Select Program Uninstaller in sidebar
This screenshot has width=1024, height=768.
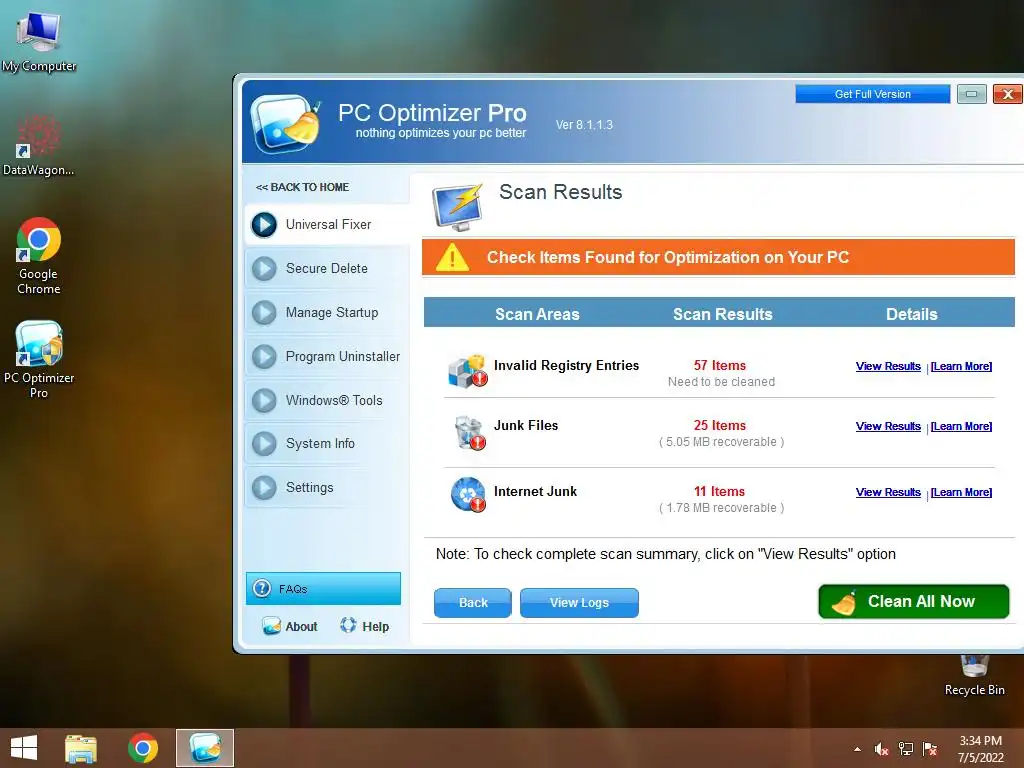[x=328, y=357]
